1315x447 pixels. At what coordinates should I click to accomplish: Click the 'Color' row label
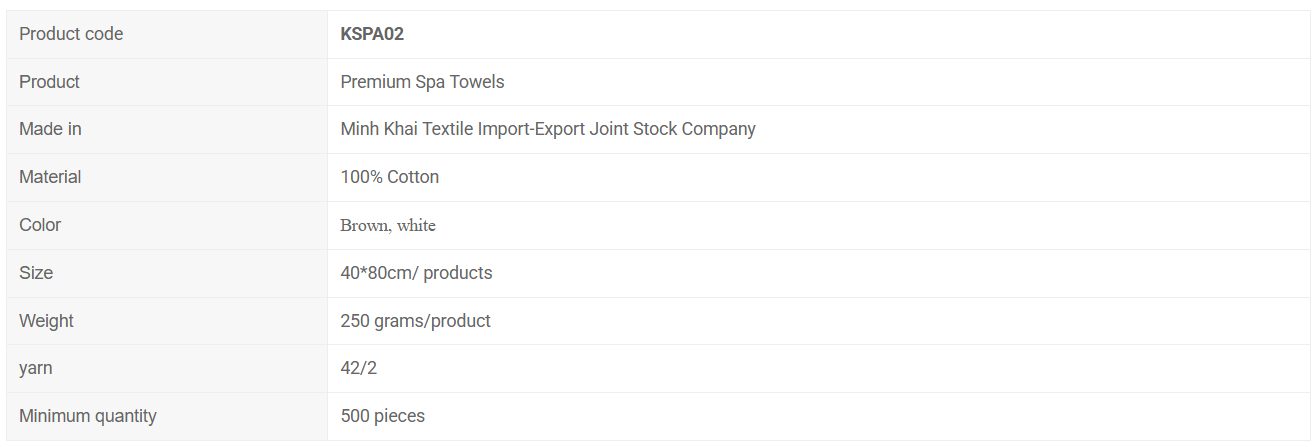pyautogui.click(x=40, y=225)
